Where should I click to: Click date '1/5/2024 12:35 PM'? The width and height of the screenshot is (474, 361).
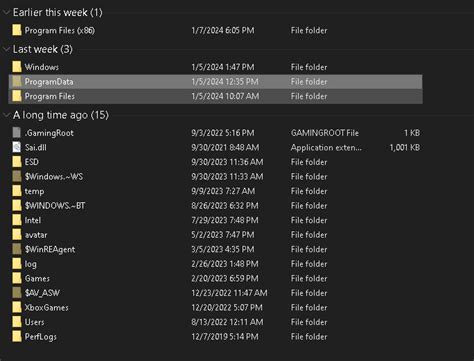[x=225, y=82]
